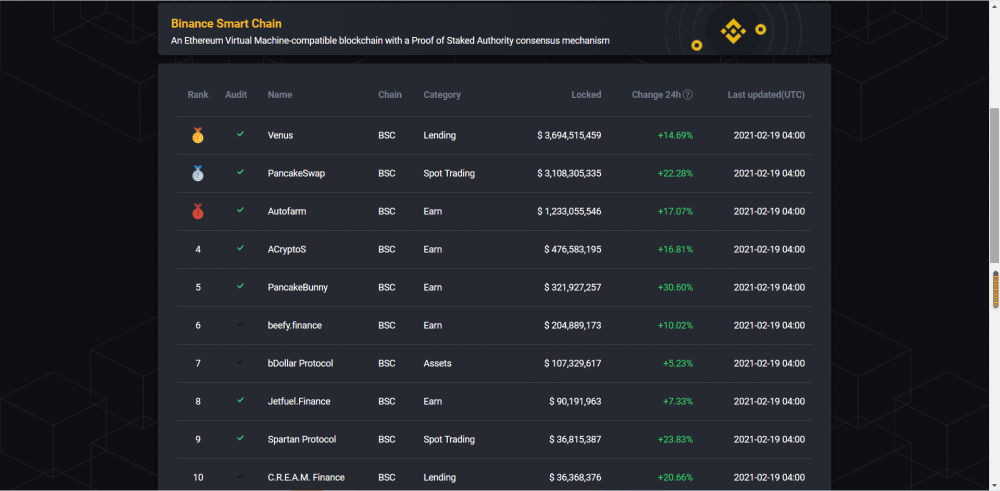Click the Last updated(UTC) column header
This screenshot has width=1000, height=491.
[x=766, y=95]
